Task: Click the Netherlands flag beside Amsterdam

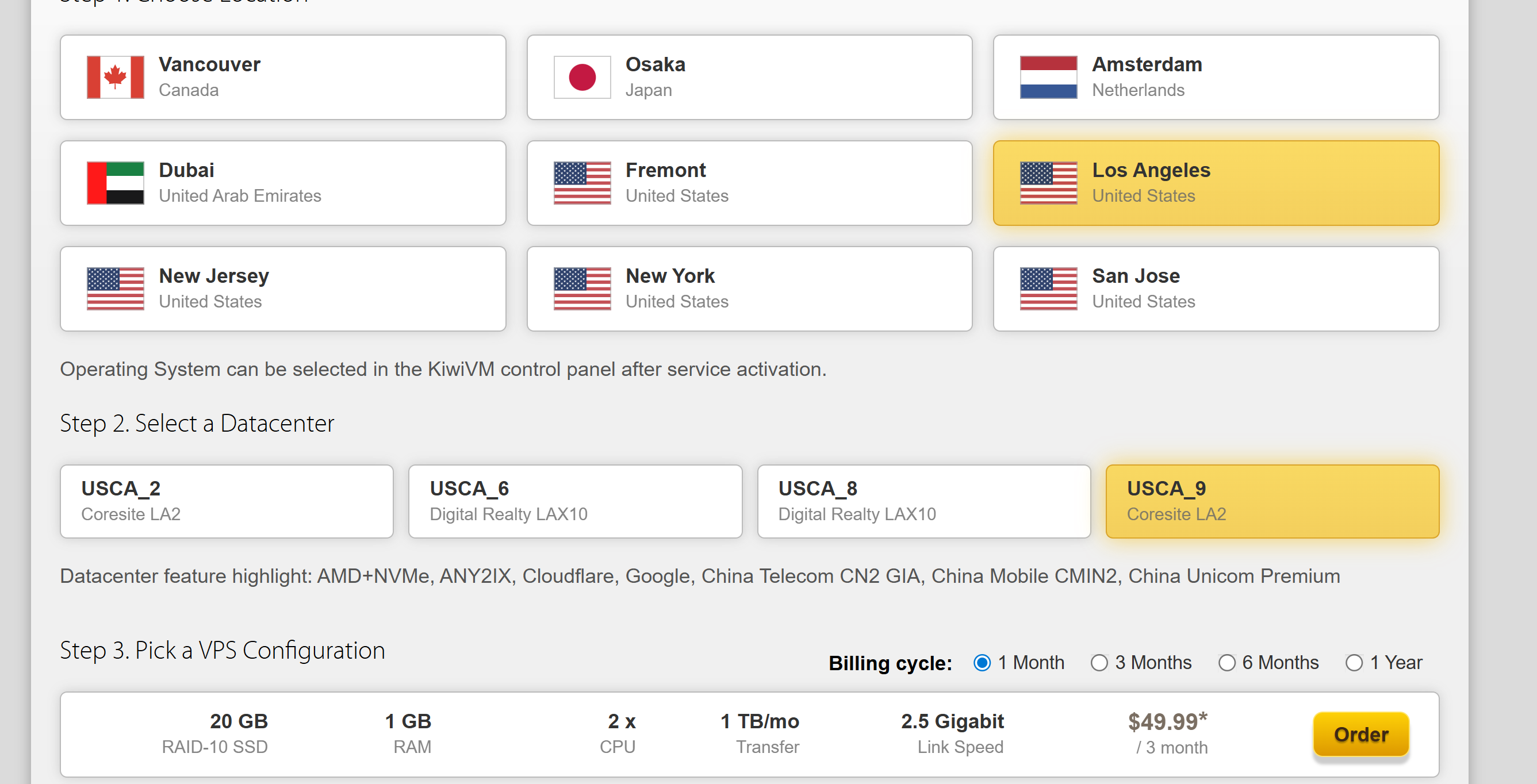Action: (x=1048, y=77)
